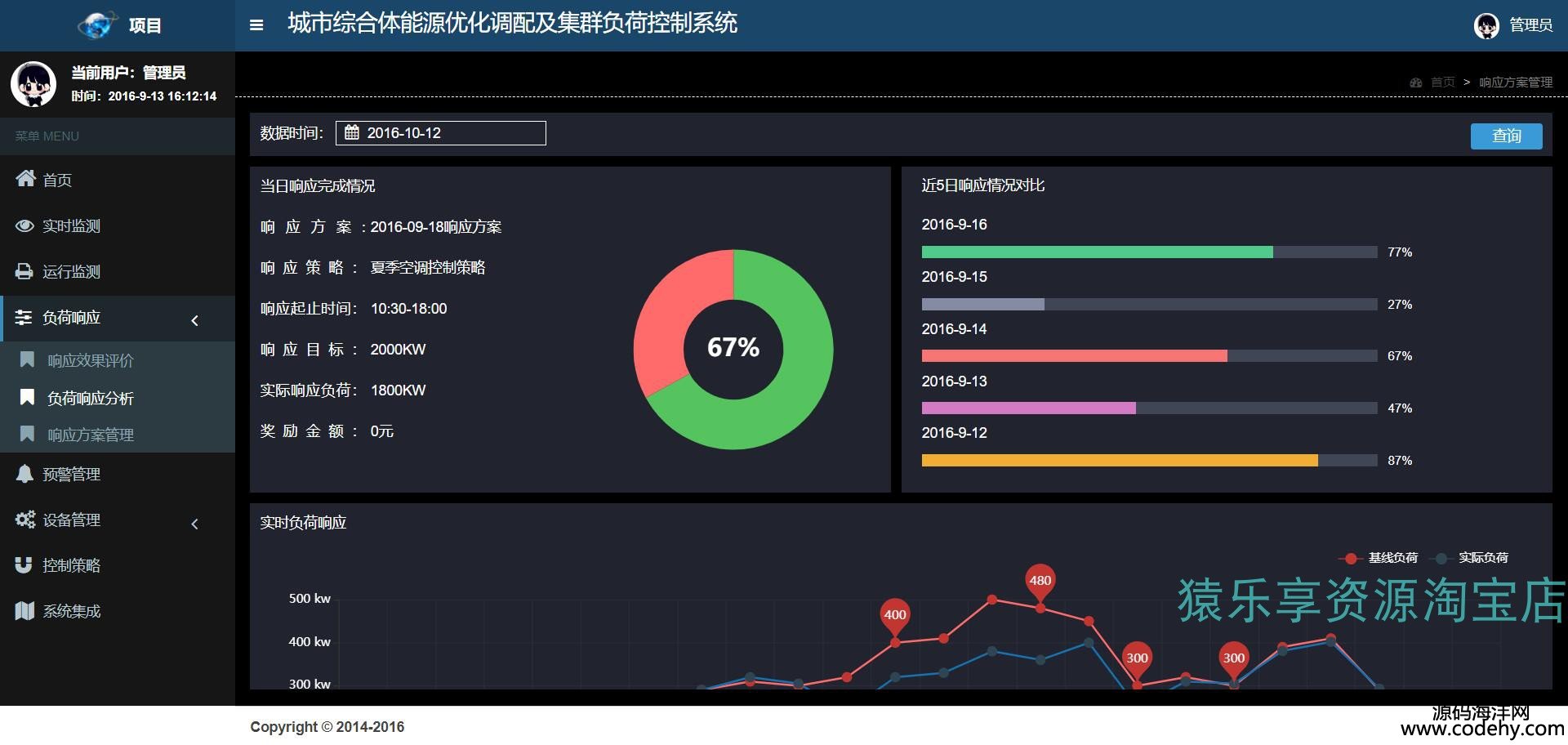
Task: Click the orange 87% bar for 2016-9-12
Action: (1120, 461)
